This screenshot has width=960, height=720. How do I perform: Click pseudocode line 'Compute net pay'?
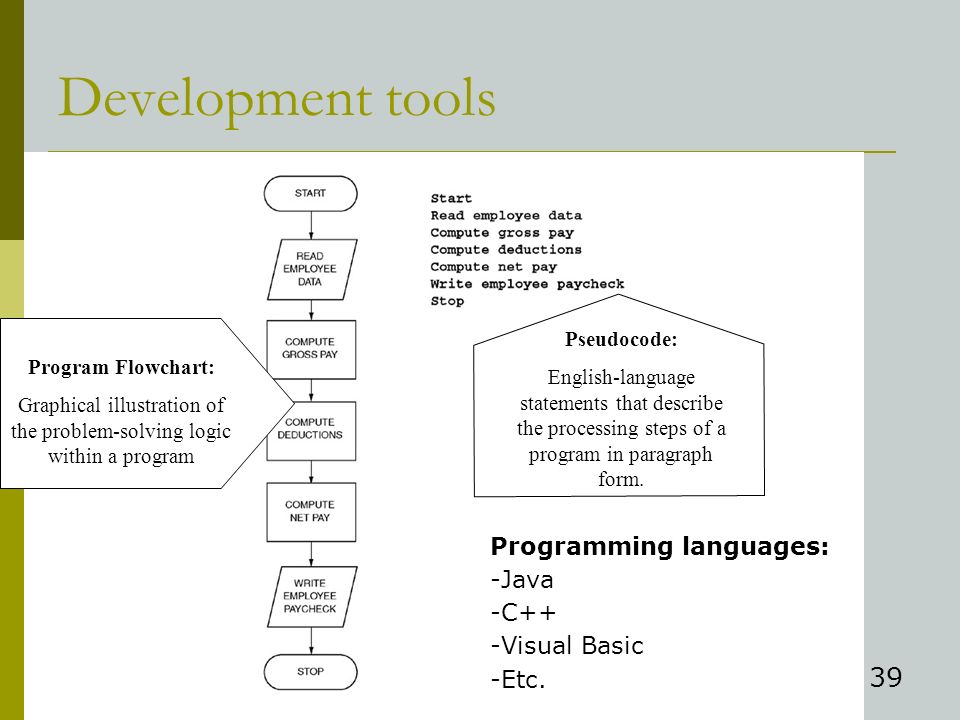pos(493,267)
